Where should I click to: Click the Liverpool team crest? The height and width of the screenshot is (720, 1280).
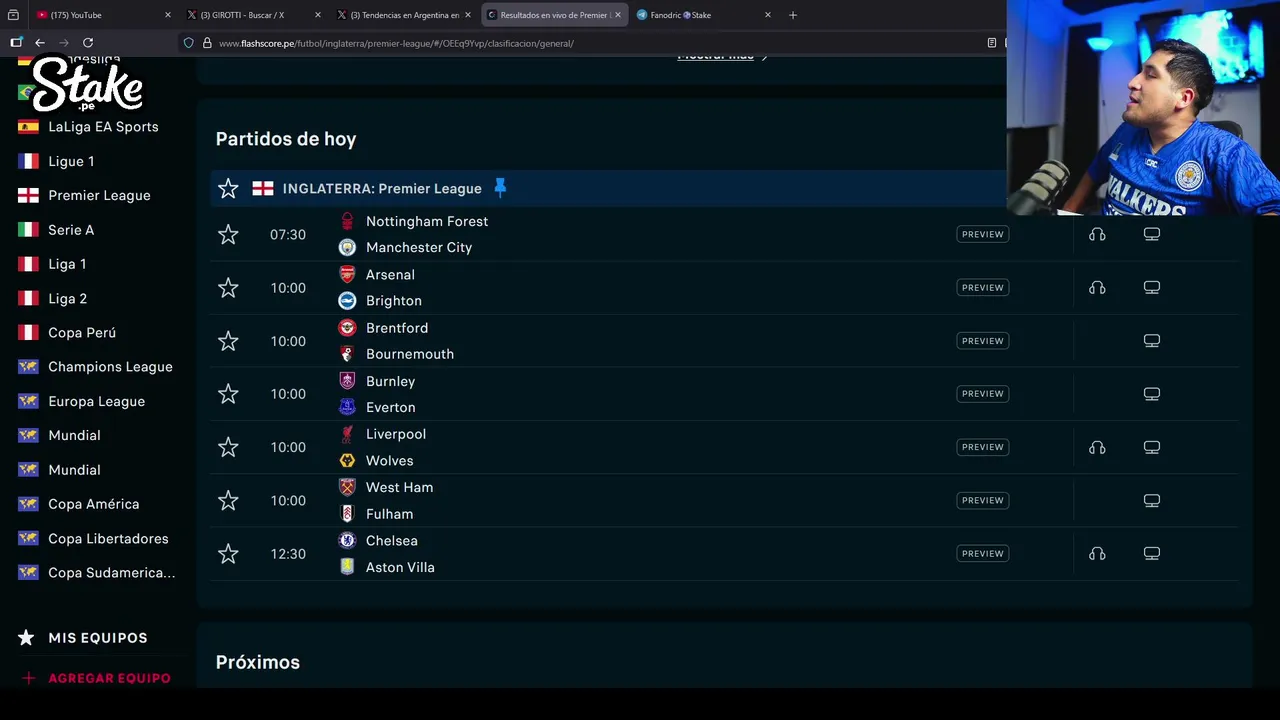(347, 434)
